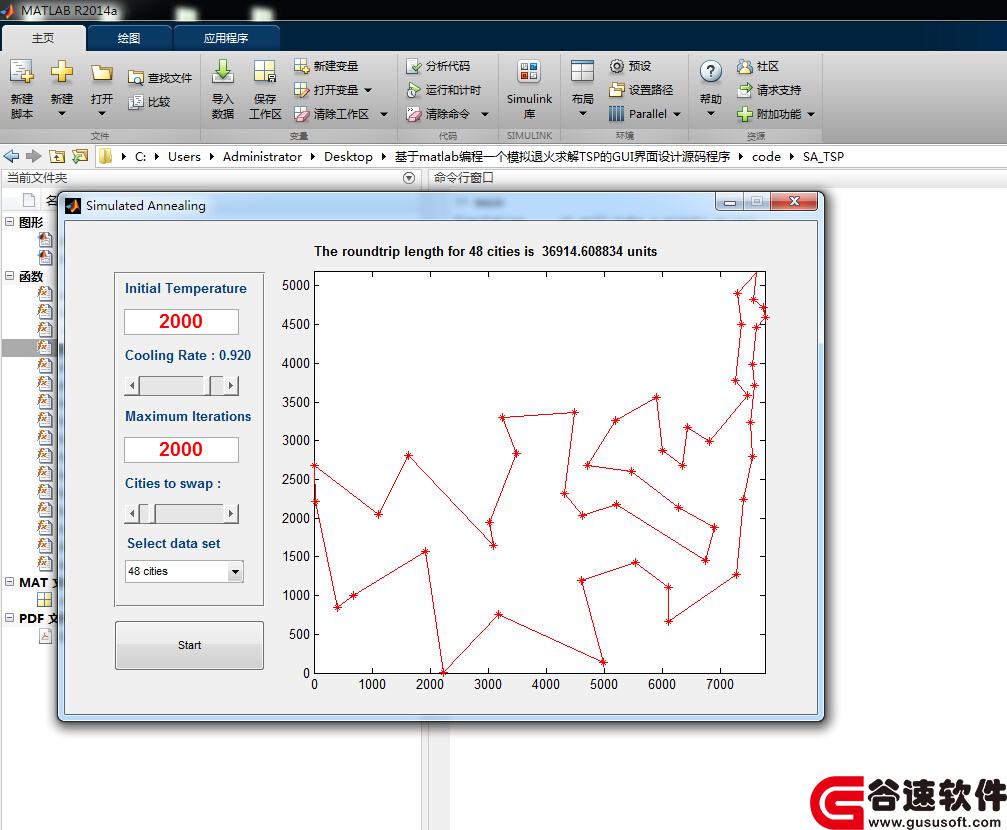Click code in the address path
Viewport: 1007px width, 830px height.
(x=766, y=156)
